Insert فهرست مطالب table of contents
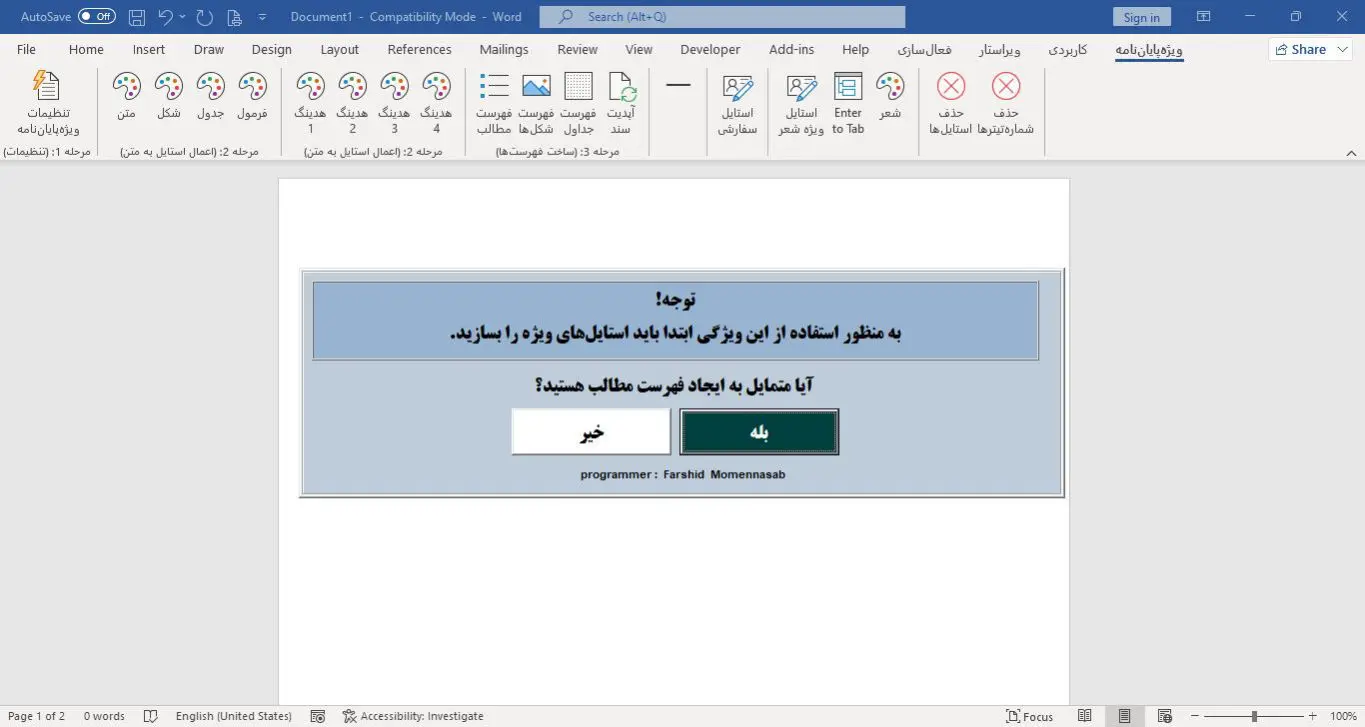This screenshot has width=1365, height=727. [494, 100]
